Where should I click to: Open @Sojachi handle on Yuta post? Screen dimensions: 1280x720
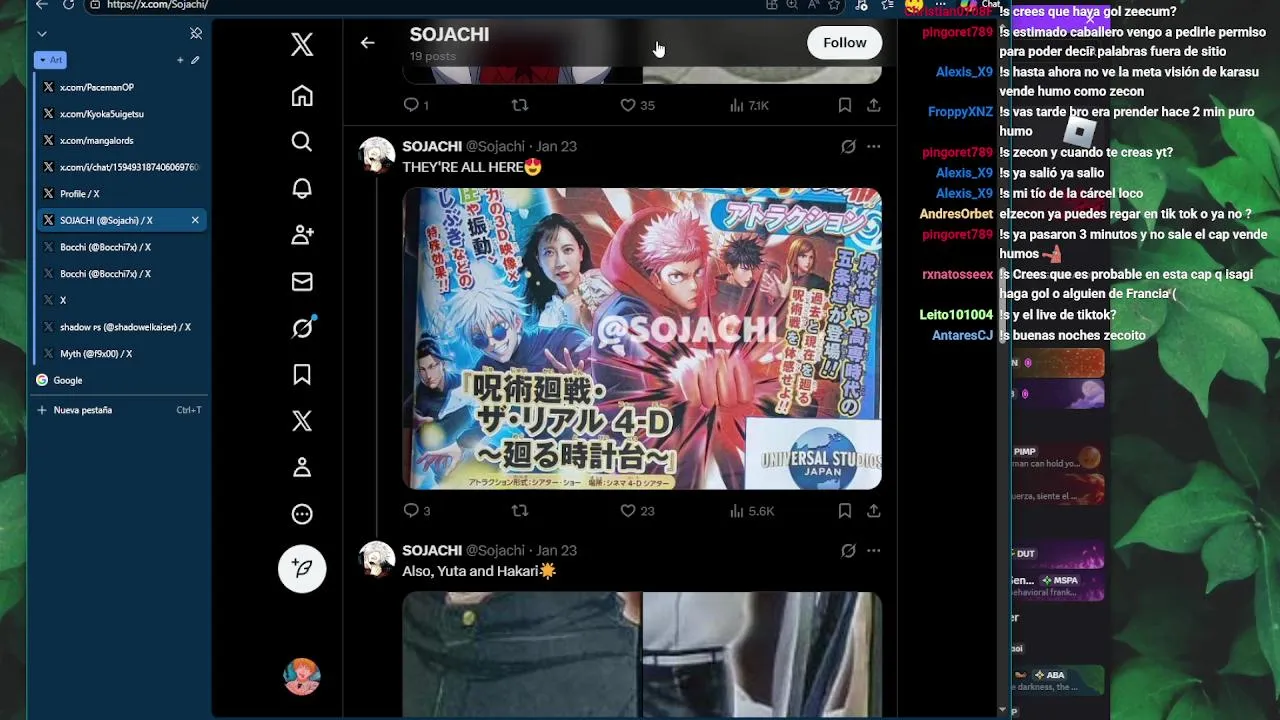495,551
